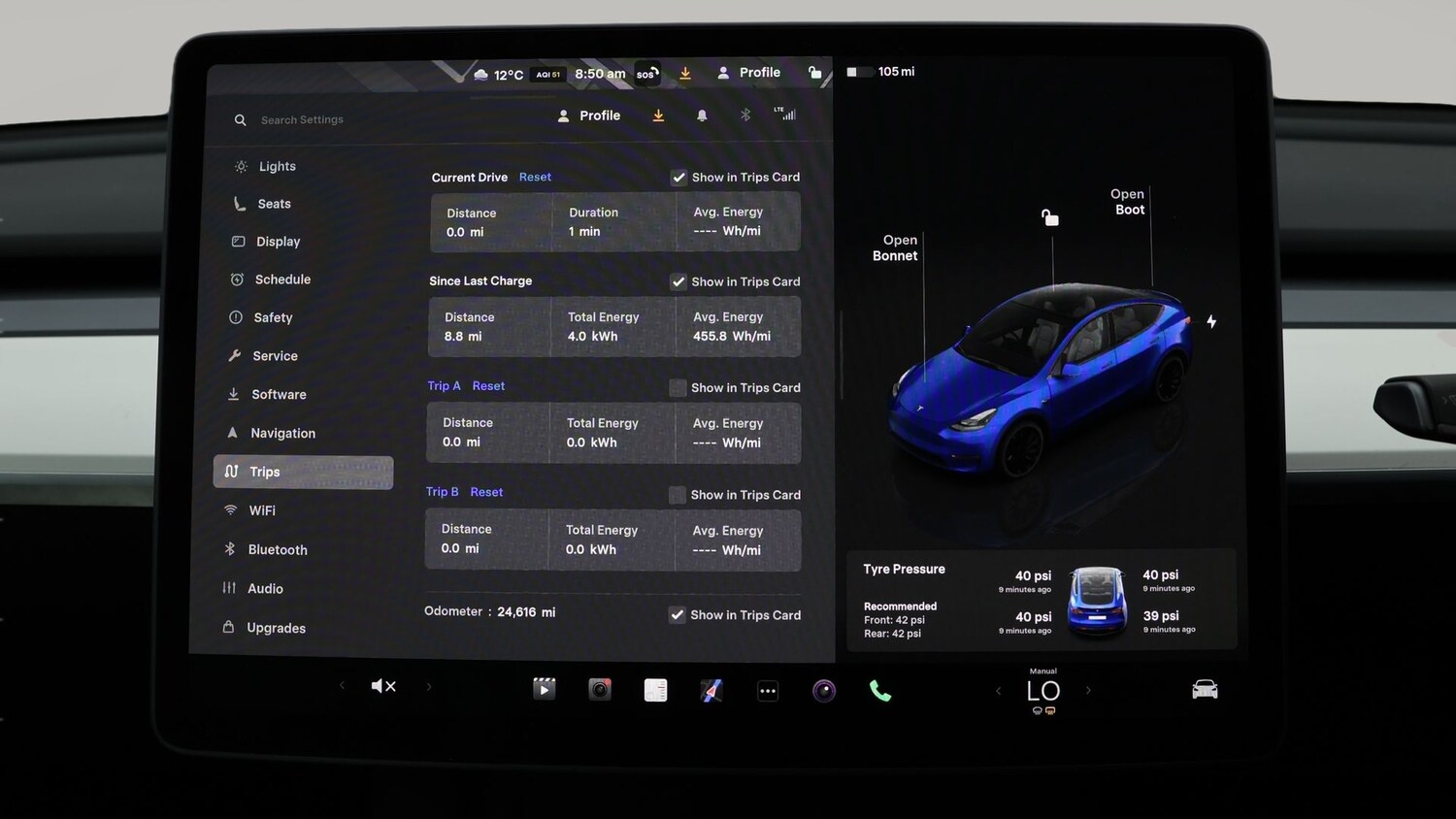
Task: Tap the software update download icon
Action: 658,115
